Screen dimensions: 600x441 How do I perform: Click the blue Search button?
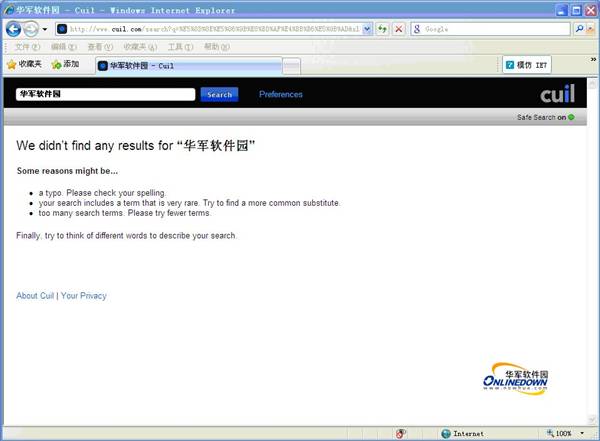click(220, 95)
